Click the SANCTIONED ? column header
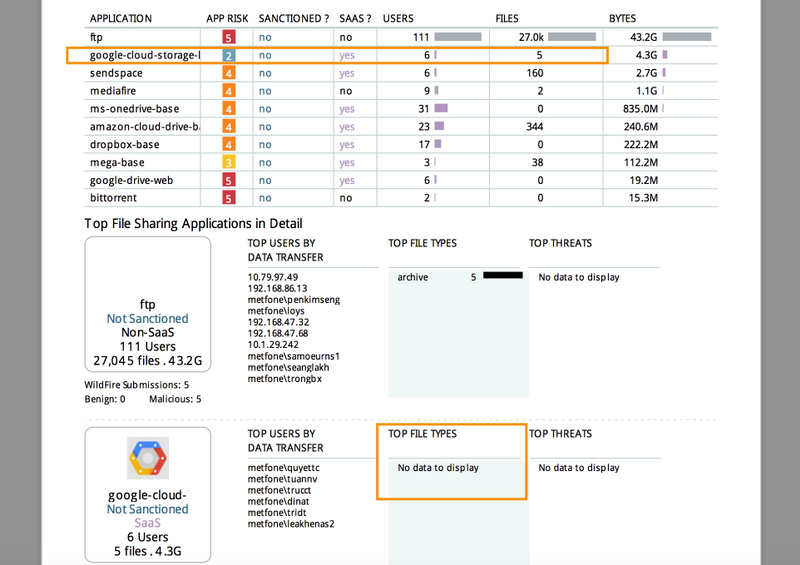This screenshot has height=565, width=800. pyautogui.click(x=293, y=18)
